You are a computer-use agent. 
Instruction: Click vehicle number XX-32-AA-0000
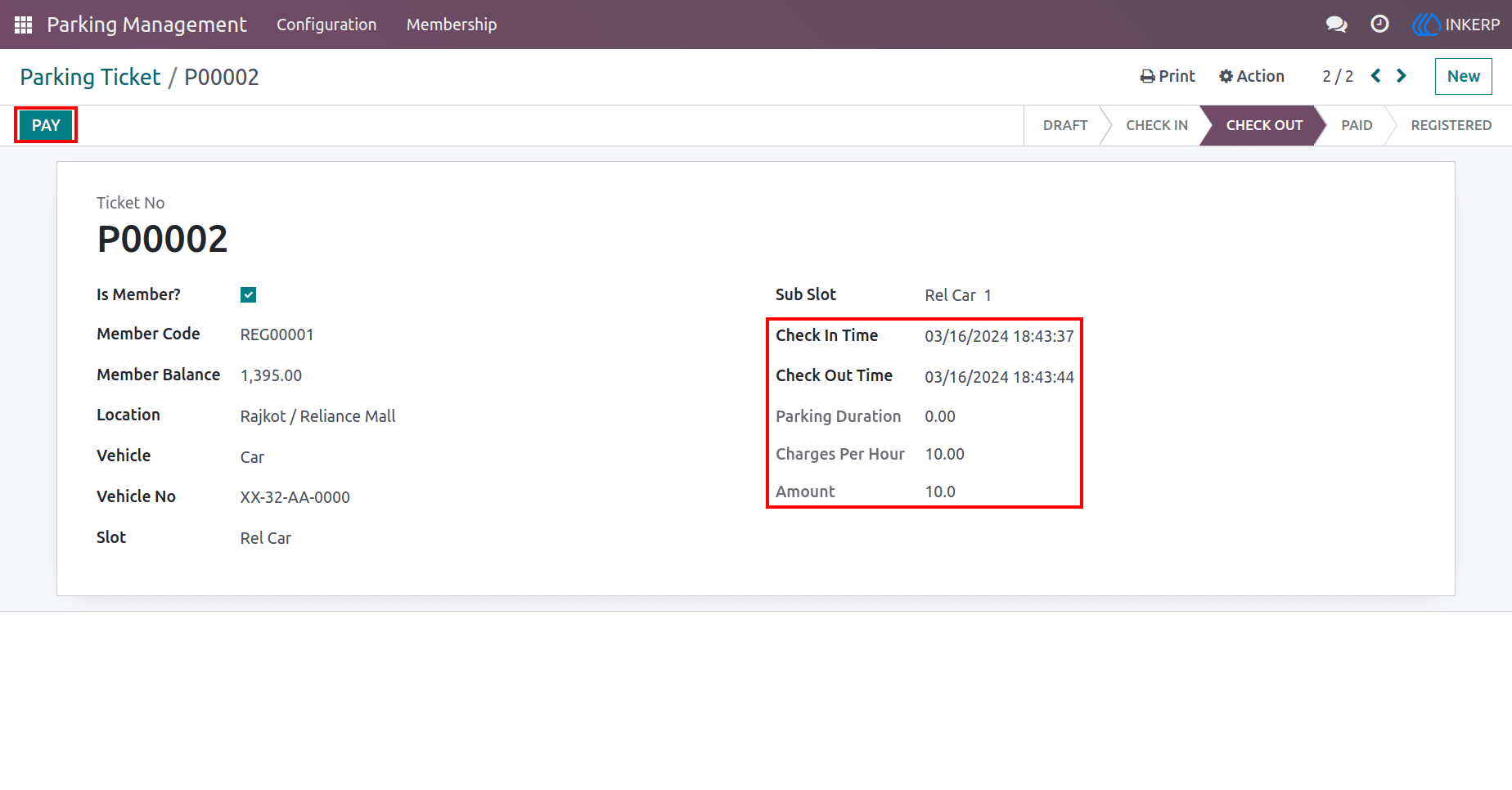[x=295, y=497]
